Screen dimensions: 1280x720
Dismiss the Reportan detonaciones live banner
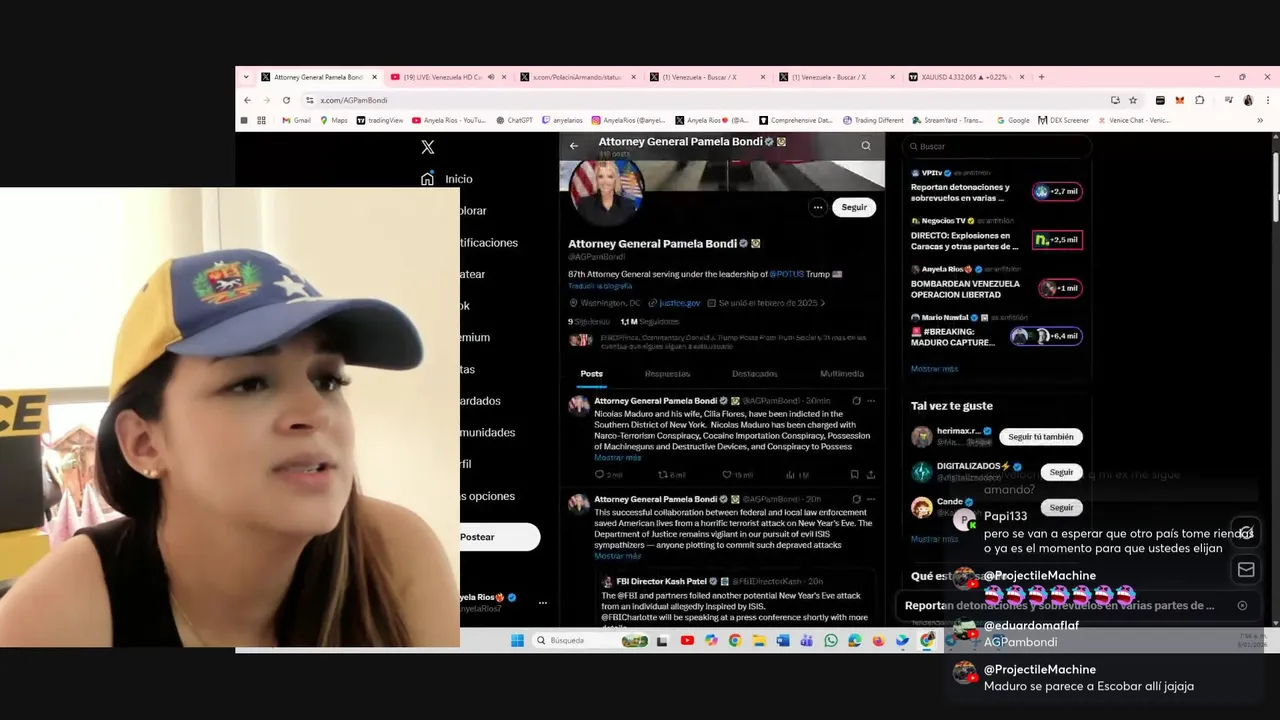click(1242, 605)
